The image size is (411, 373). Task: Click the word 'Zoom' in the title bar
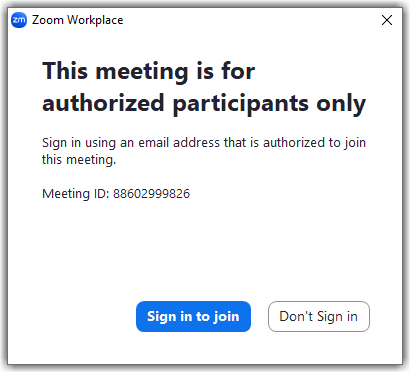(48, 20)
